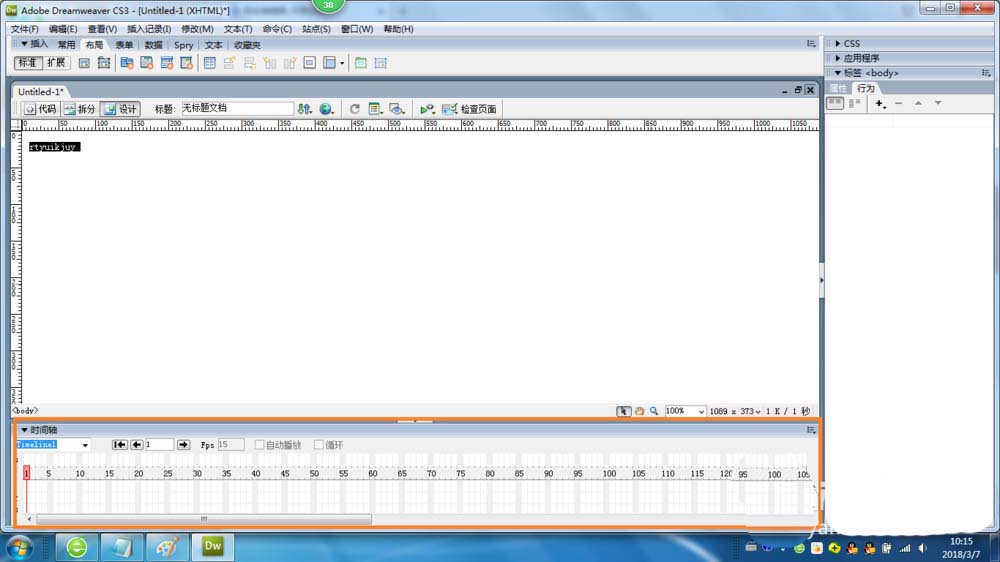Expand the CSS panel group
The height and width of the screenshot is (562, 1000).
[838, 43]
